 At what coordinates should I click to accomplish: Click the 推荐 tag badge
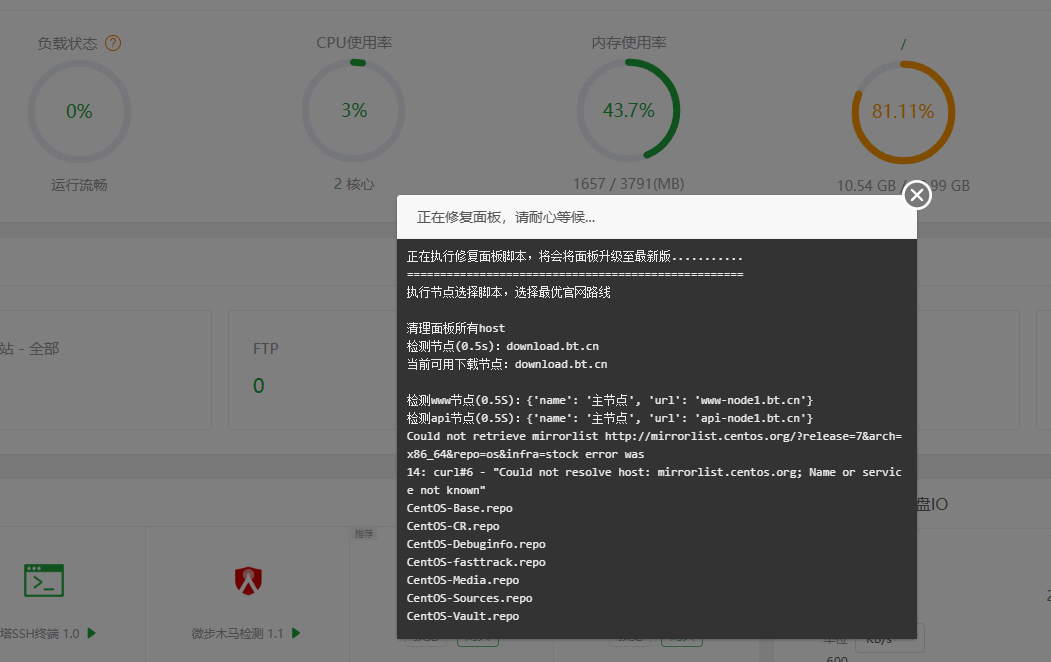pos(364,534)
